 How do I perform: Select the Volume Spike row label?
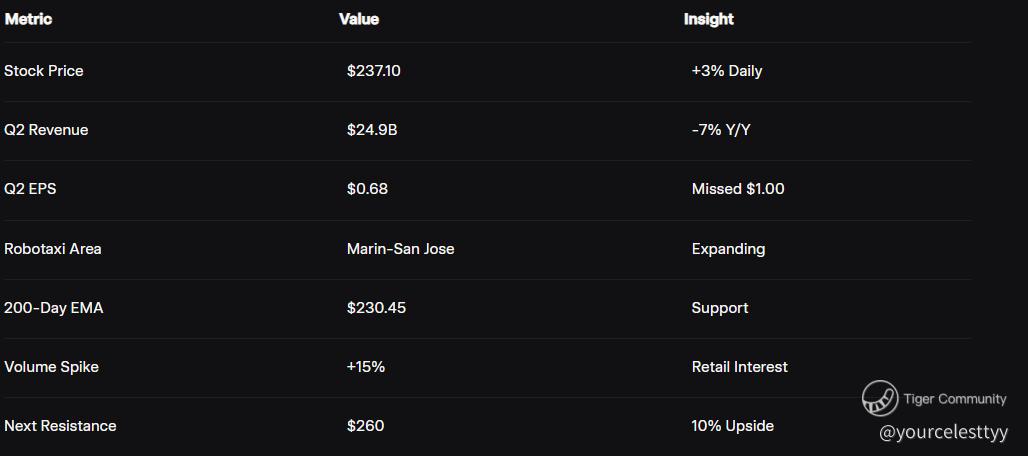[x=51, y=367]
